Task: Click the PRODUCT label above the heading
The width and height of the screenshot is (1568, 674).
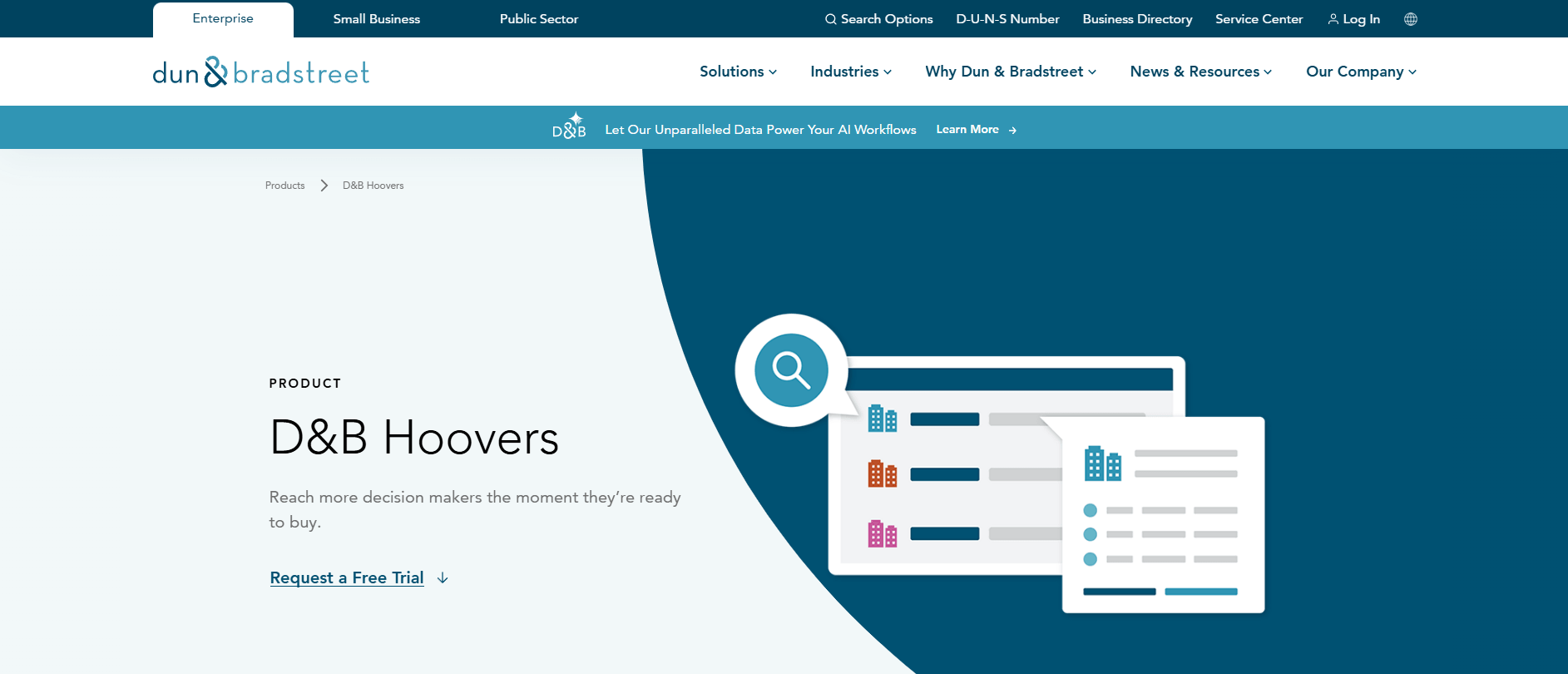Action: [x=305, y=384]
